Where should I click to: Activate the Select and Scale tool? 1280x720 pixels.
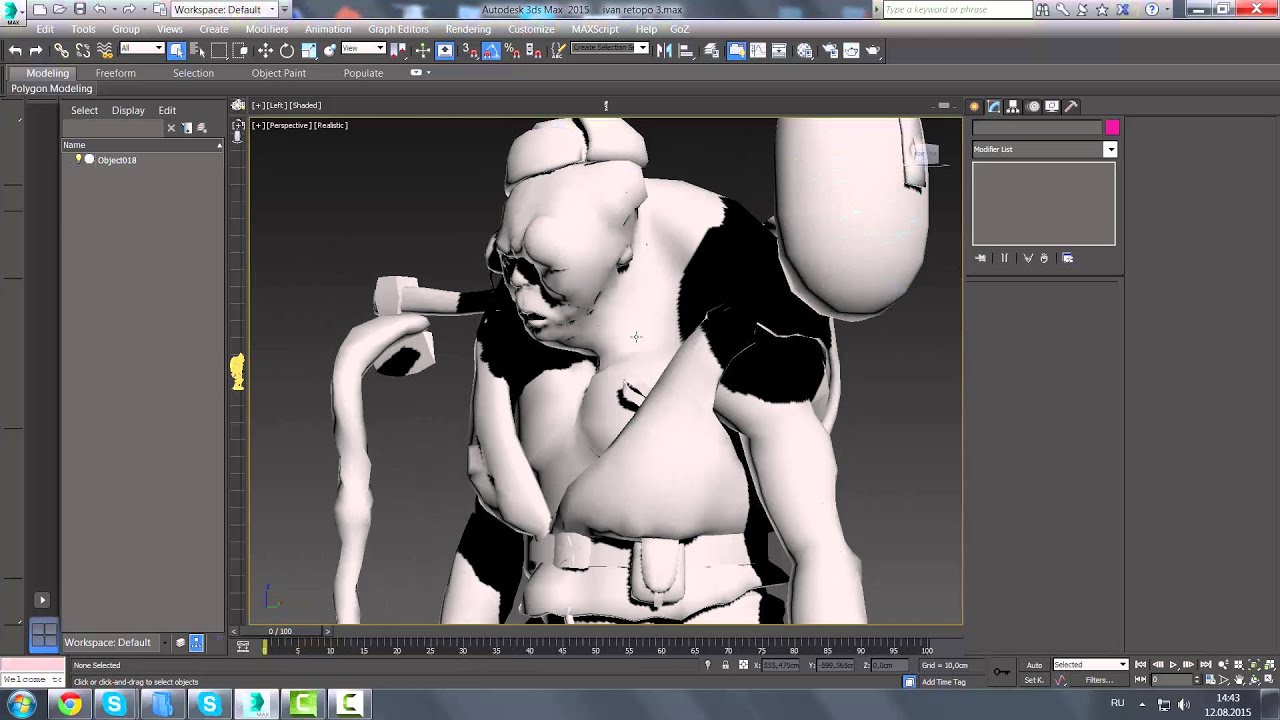click(309, 50)
